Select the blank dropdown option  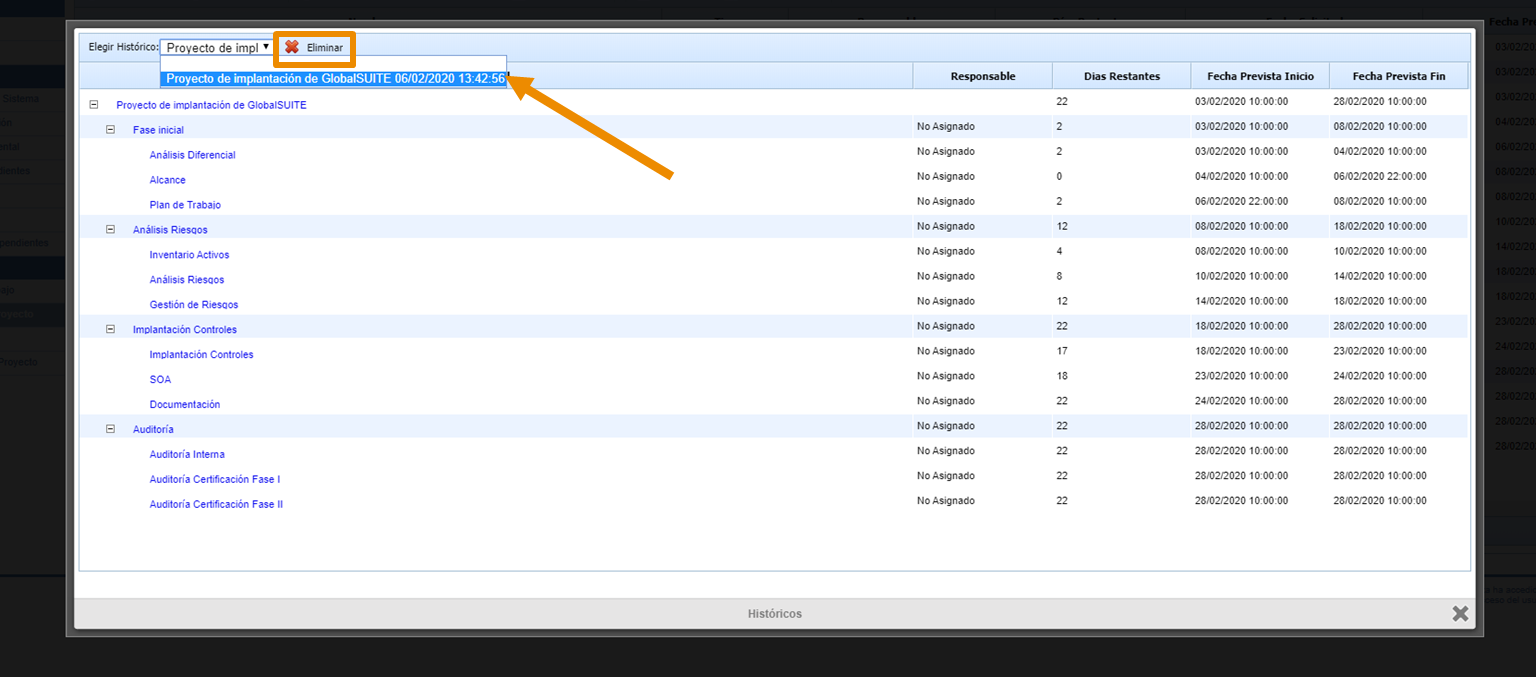334,63
